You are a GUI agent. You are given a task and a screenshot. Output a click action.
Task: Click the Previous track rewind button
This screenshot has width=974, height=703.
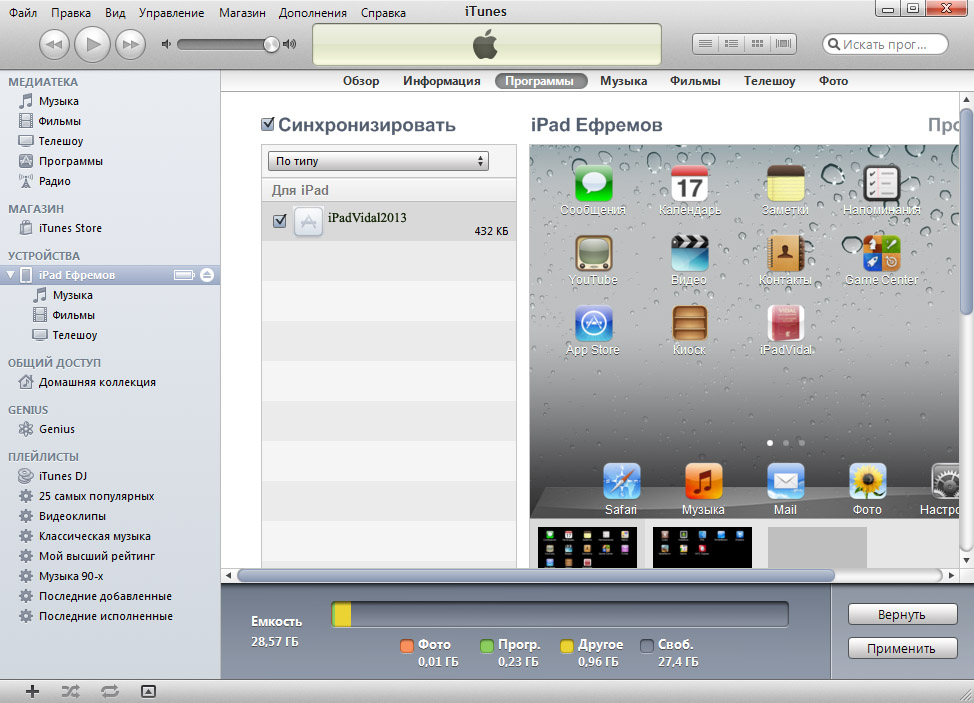click(x=55, y=45)
